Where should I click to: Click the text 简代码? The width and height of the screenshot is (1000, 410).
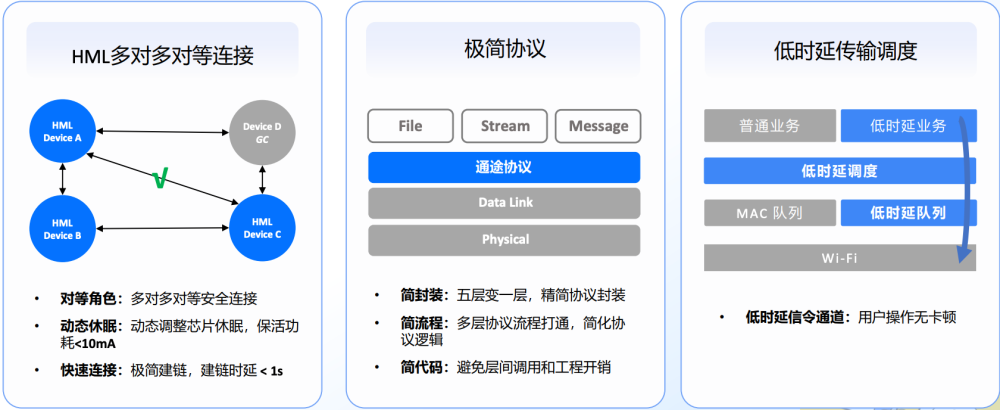click(x=420, y=367)
